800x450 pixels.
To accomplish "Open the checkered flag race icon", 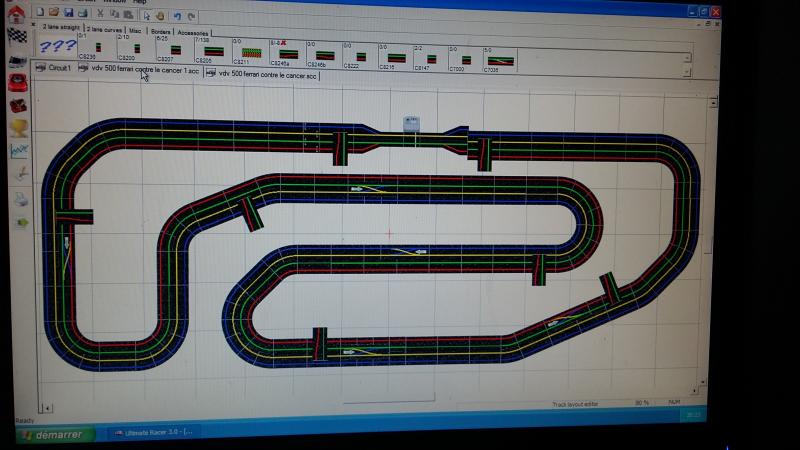I will pos(17,37).
